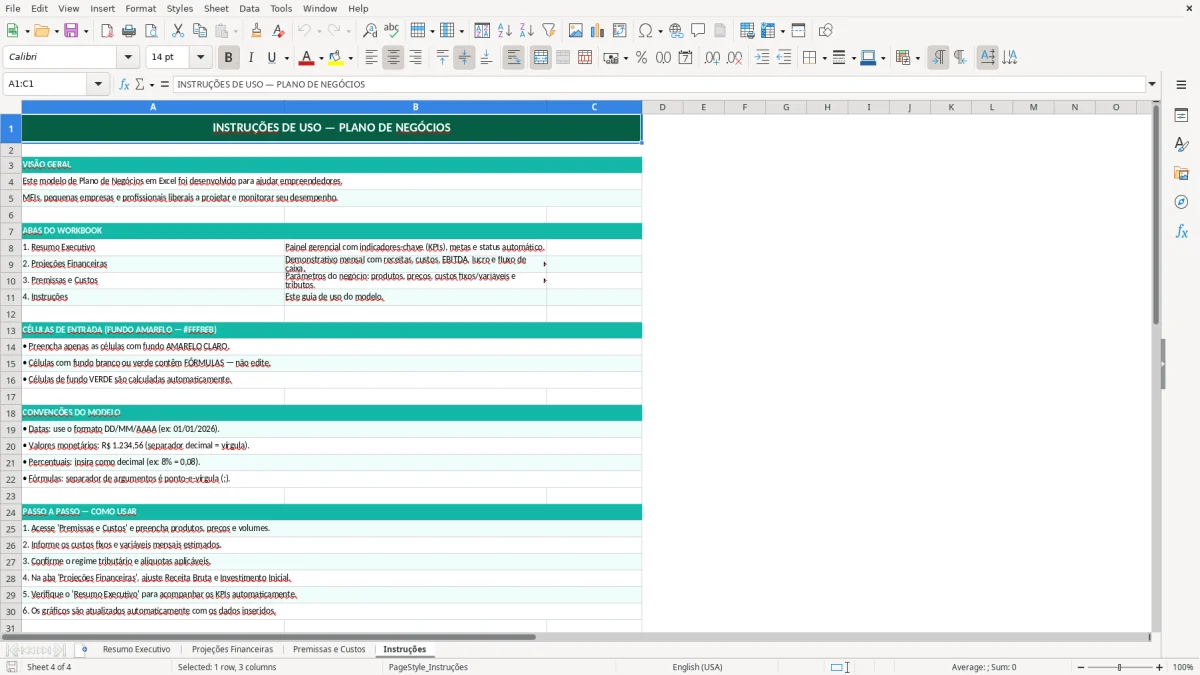Open the Sheet menu
1200x675 pixels.
click(216, 8)
